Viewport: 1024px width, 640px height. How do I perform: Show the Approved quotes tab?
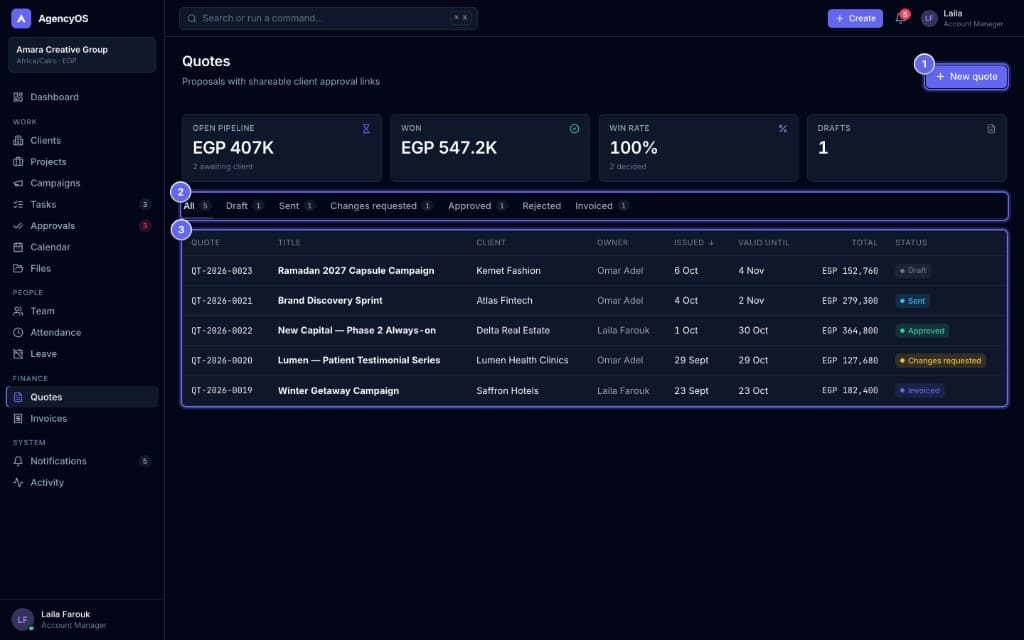tap(477, 206)
